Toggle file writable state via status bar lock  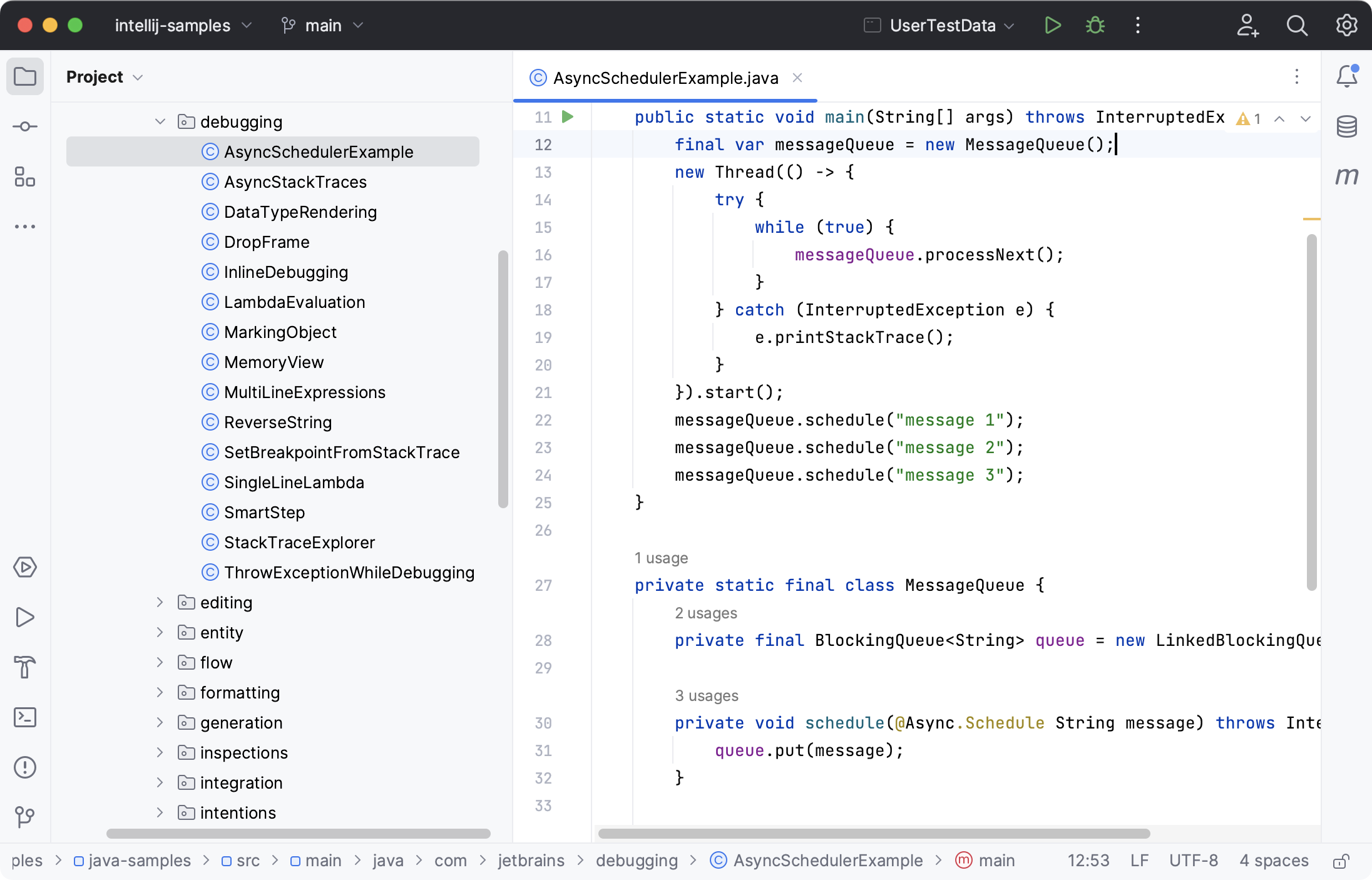pyautogui.click(x=1343, y=860)
